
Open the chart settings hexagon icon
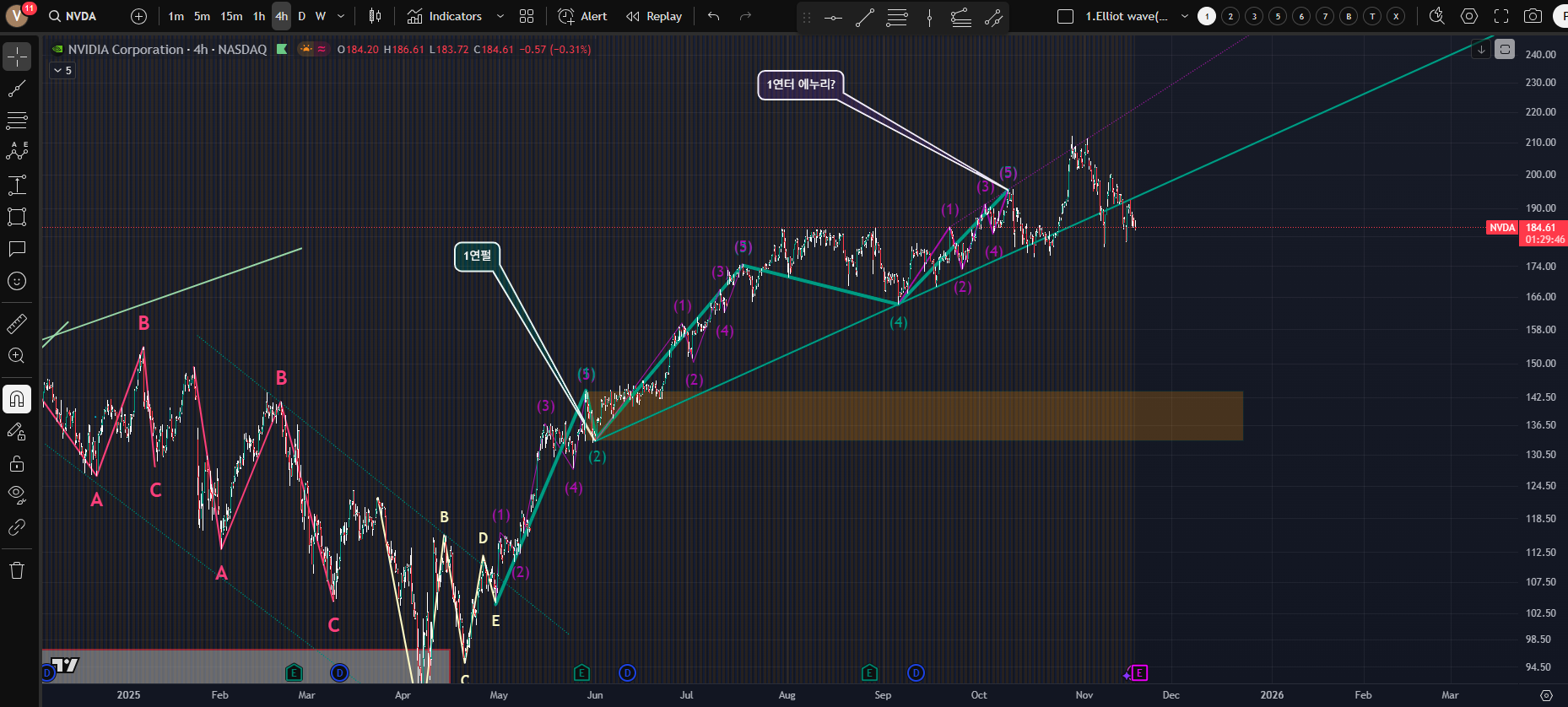[1469, 16]
